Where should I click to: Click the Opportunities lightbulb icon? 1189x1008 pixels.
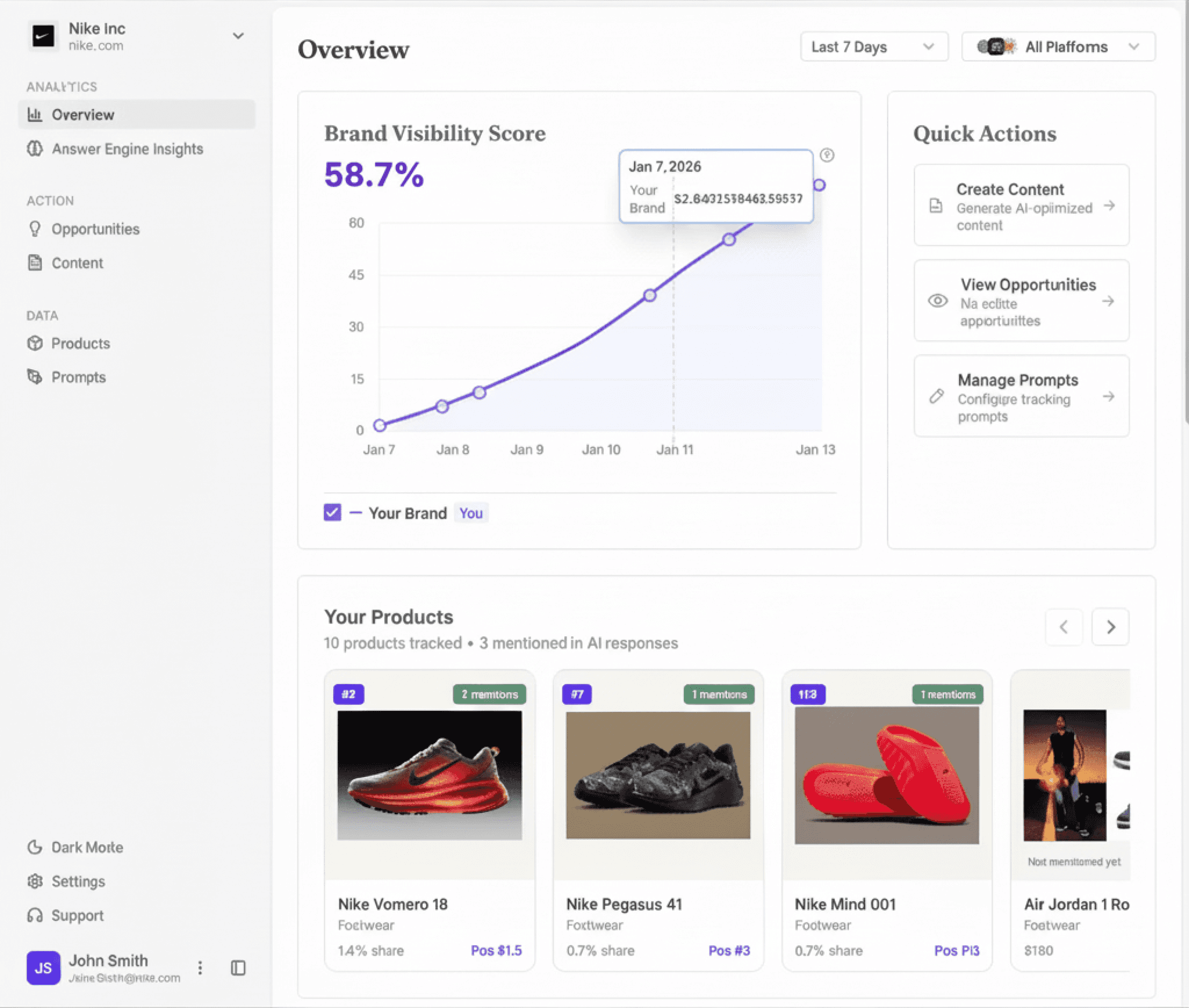[35, 229]
